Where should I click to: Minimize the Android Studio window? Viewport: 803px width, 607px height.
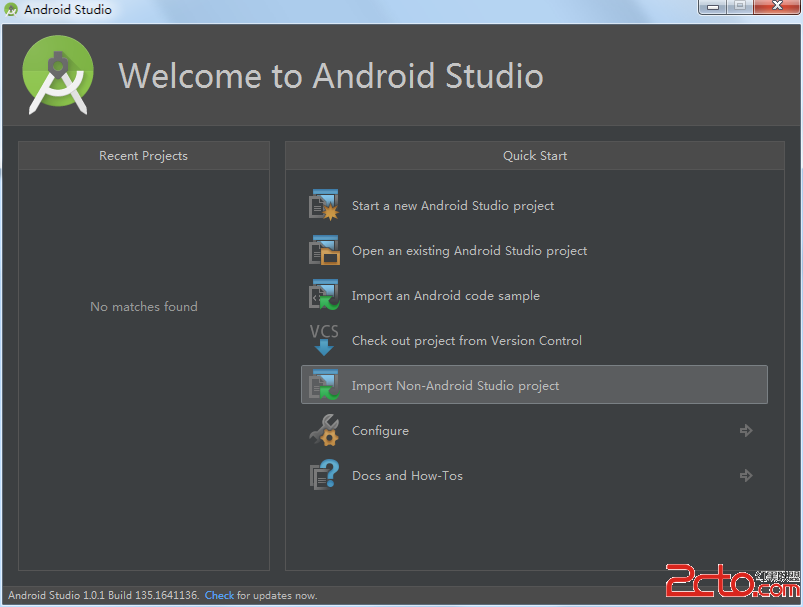(713, 7)
